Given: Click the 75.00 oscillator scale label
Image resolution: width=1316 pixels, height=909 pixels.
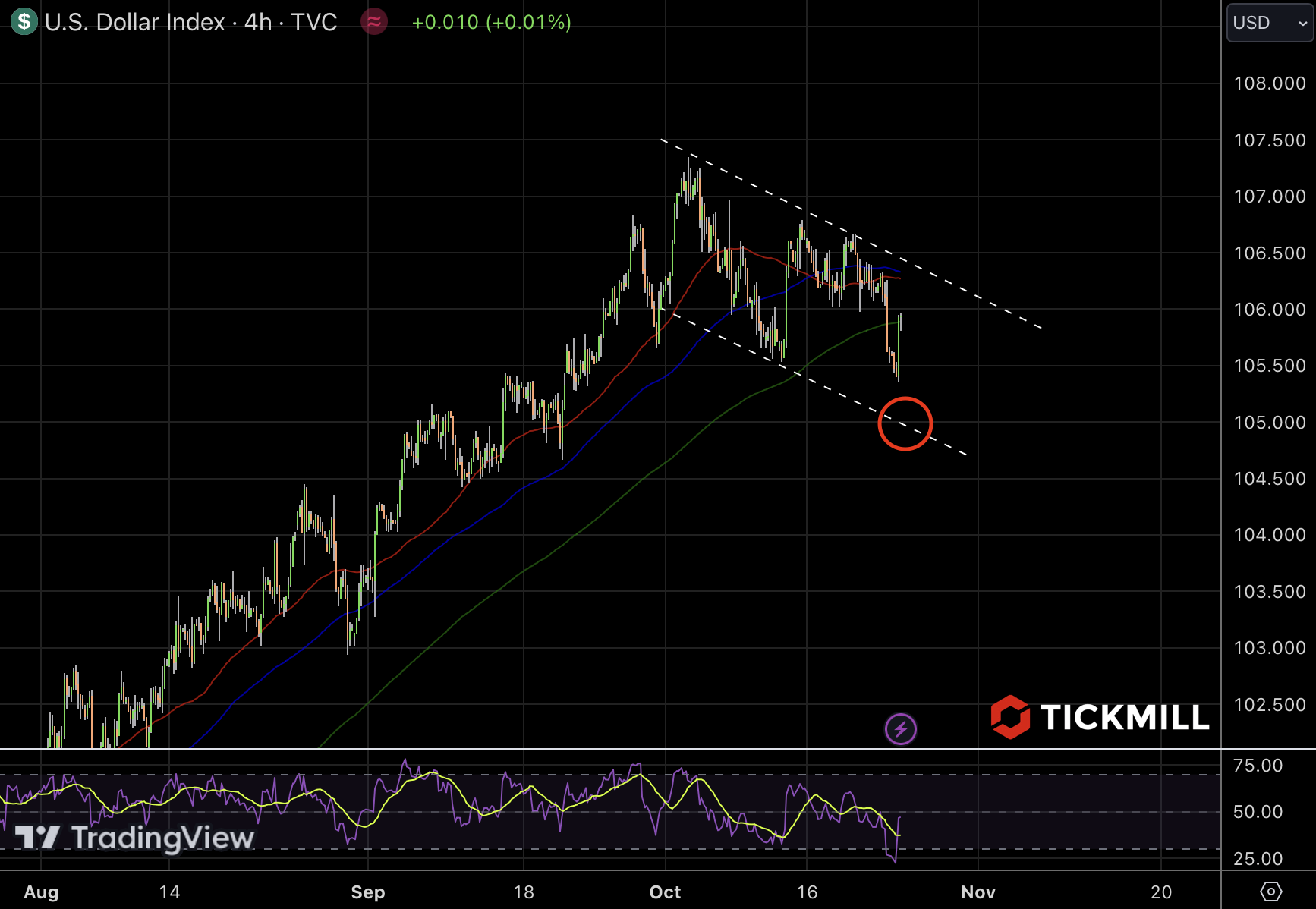Looking at the screenshot, I should click(1258, 766).
